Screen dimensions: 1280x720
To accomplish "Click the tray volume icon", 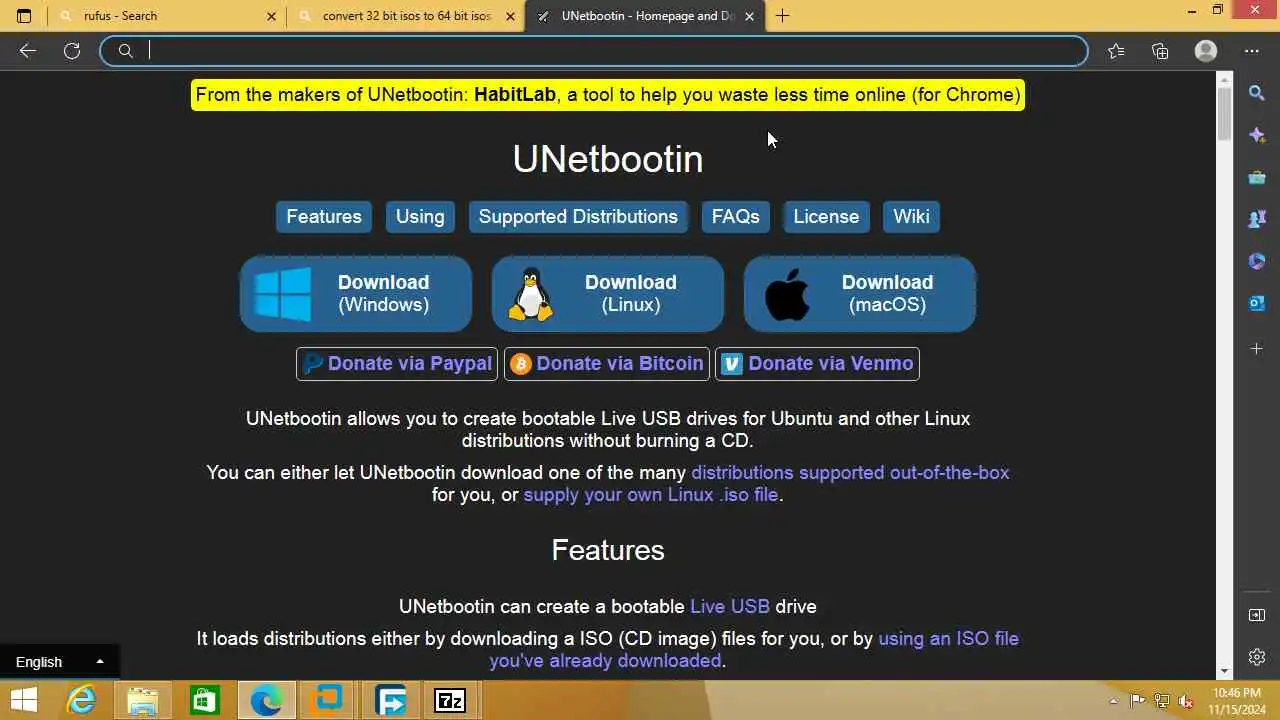I will [x=1186, y=701].
